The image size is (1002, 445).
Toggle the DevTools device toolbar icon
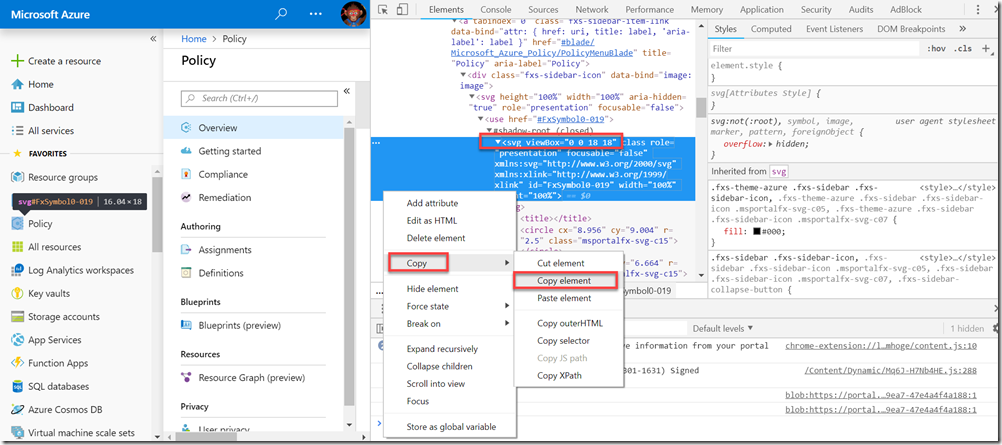pyautogui.click(x=402, y=10)
